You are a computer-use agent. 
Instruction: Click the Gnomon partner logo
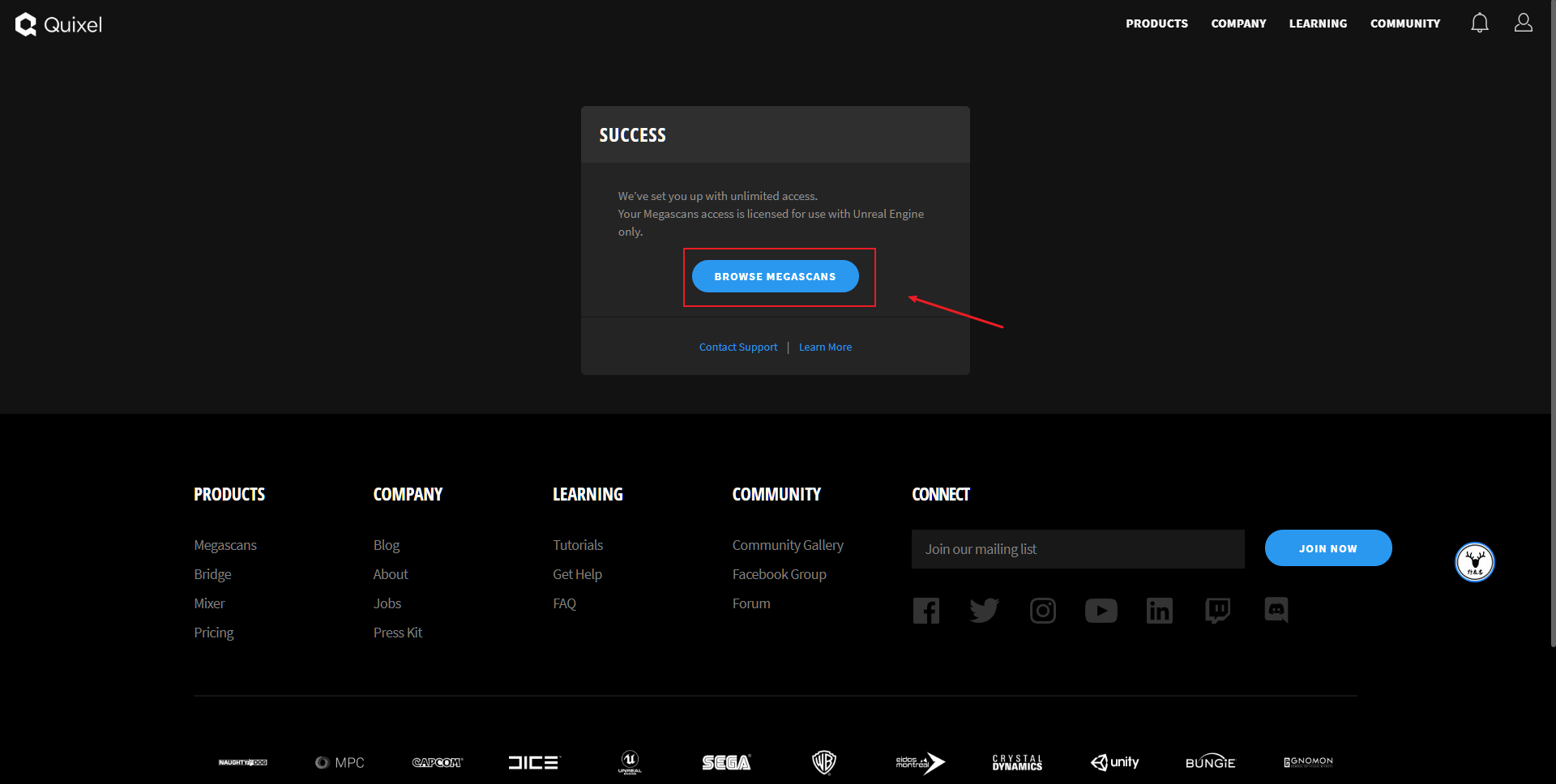[x=1308, y=762]
